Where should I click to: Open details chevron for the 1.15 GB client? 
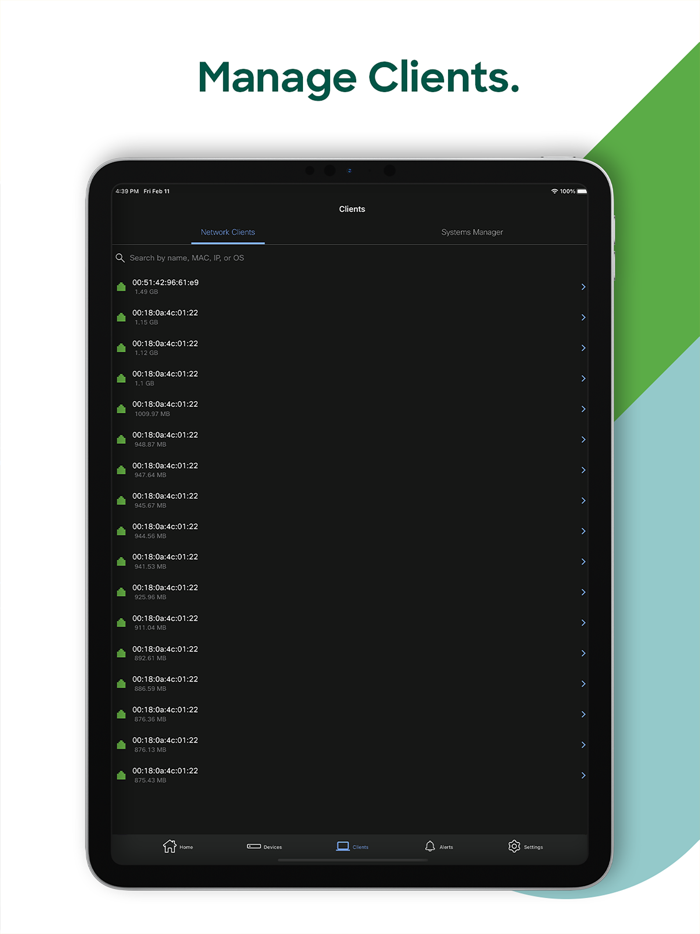point(583,317)
